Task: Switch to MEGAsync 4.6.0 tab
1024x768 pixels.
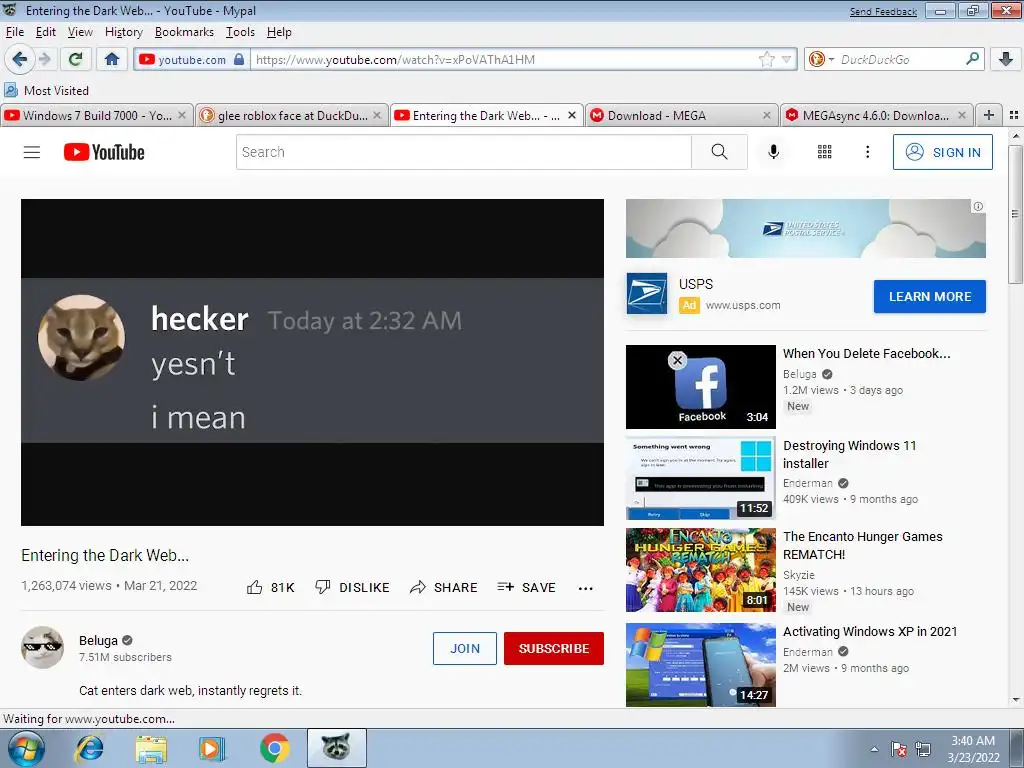Action: coord(876,116)
